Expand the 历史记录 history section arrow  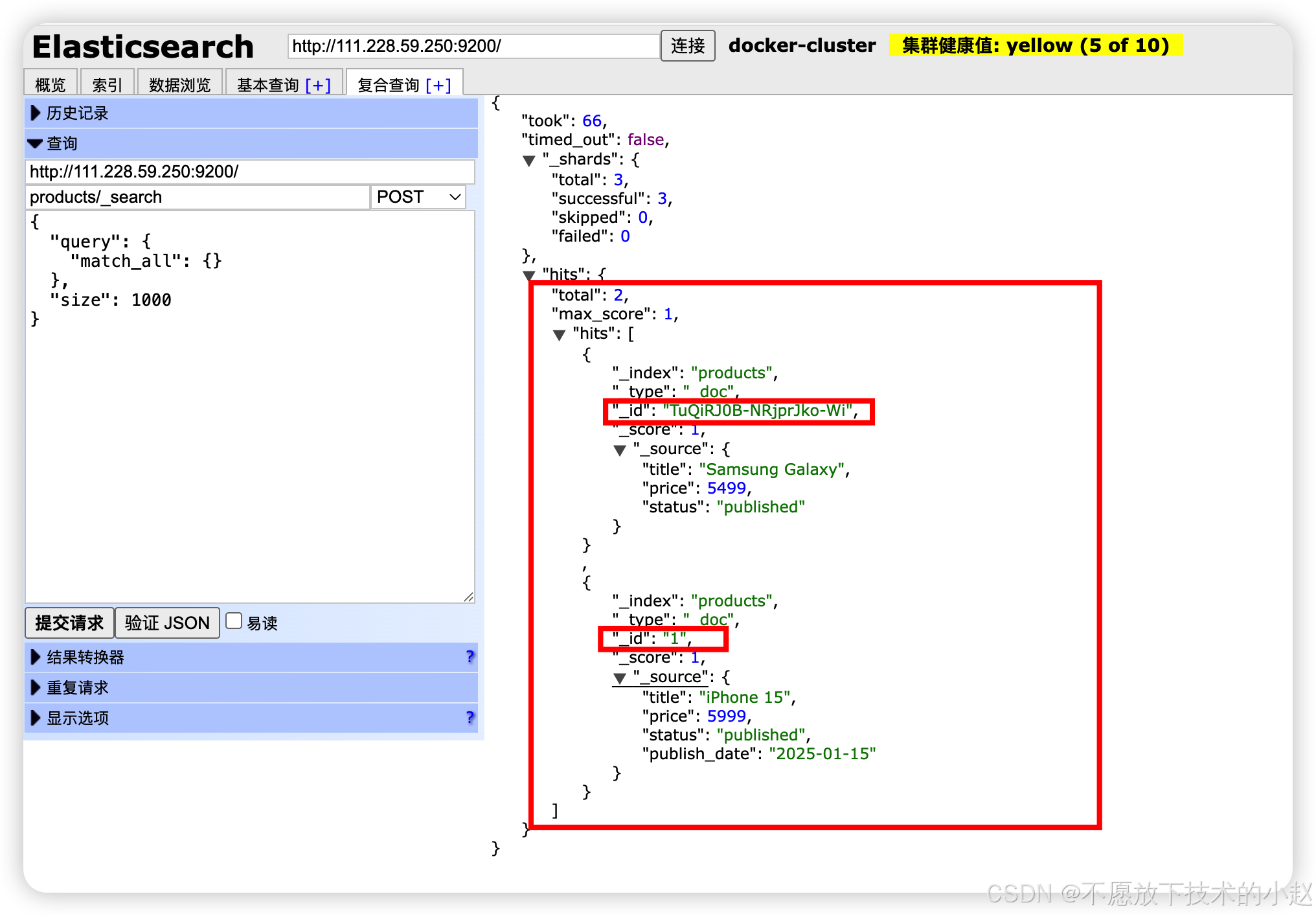pyautogui.click(x=36, y=113)
